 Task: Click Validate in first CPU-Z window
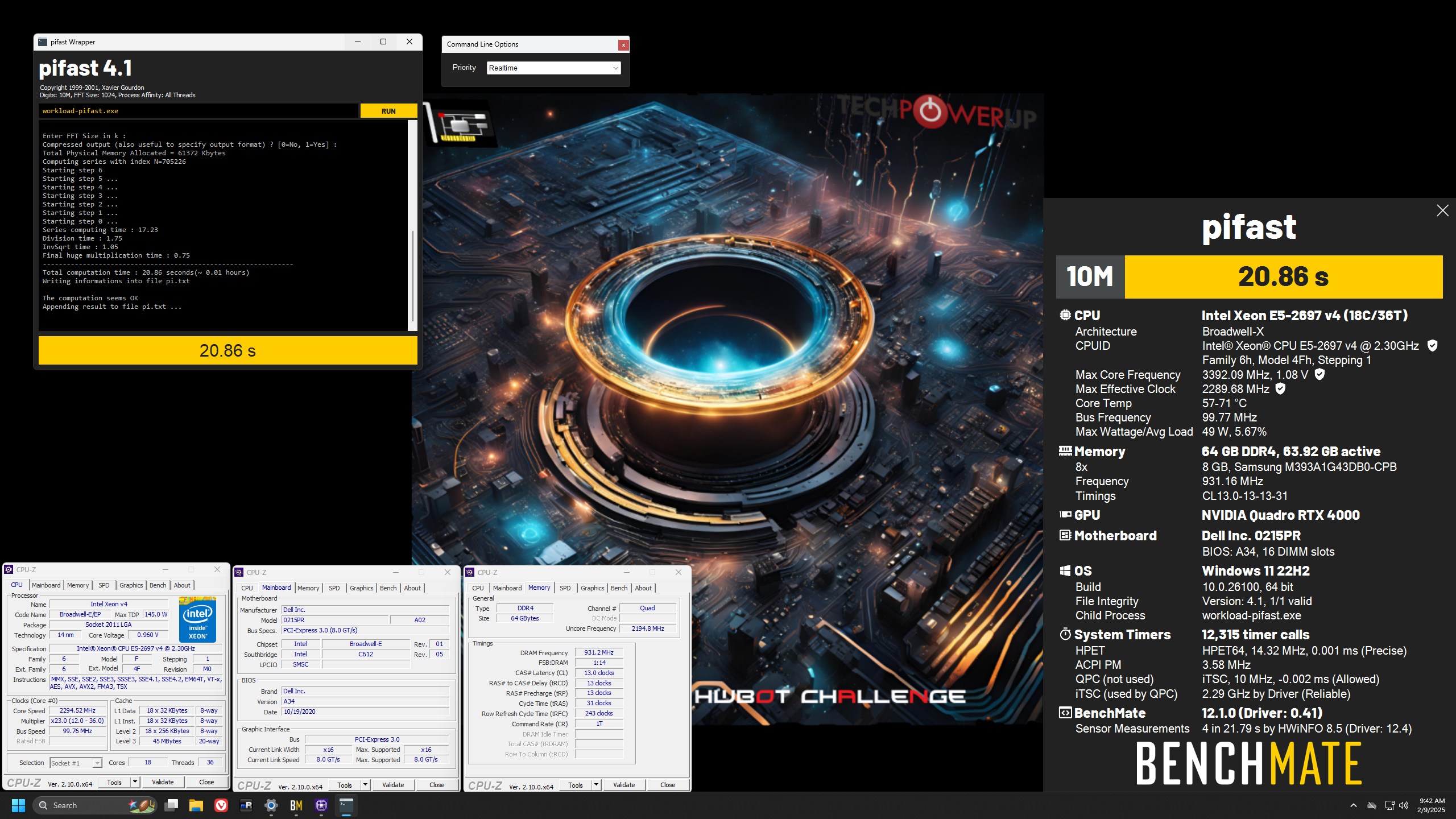point(163,783)
